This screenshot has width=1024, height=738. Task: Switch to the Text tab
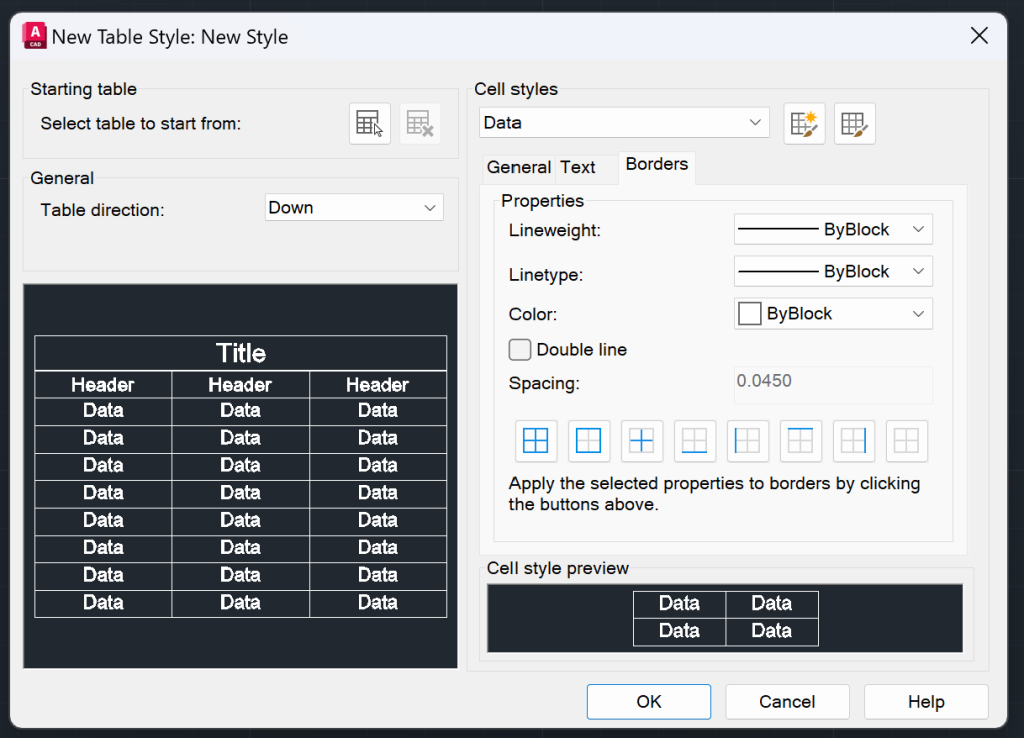point(578,168)
